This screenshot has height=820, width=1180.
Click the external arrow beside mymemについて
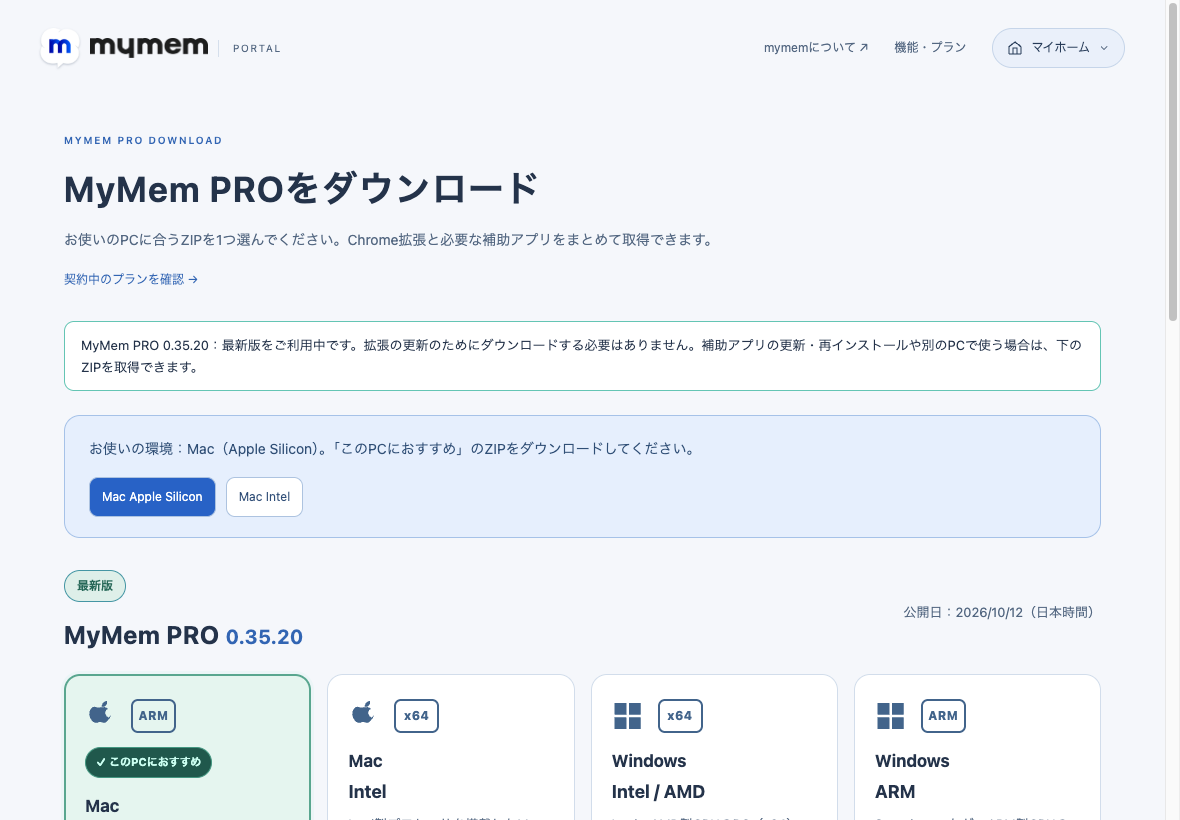coord(864,47)
